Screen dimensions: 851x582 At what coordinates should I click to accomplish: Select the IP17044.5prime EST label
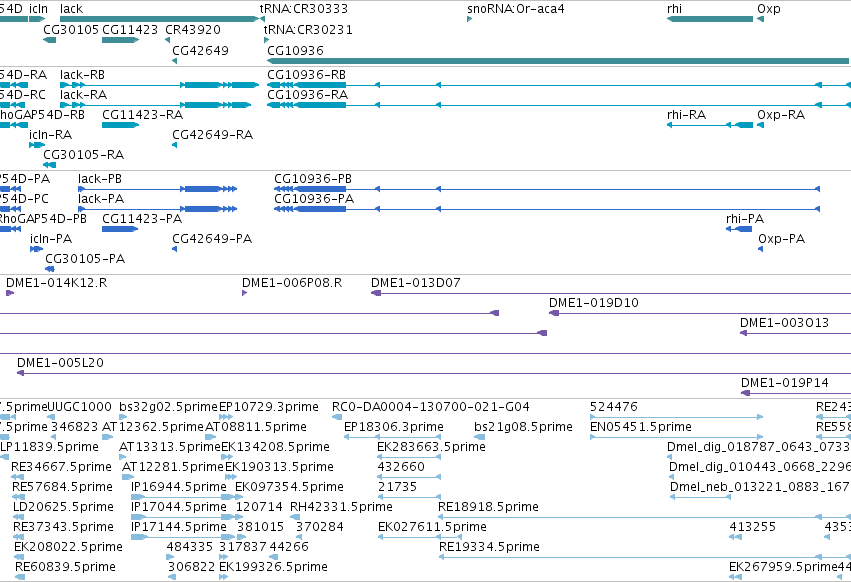pos(179,507)
